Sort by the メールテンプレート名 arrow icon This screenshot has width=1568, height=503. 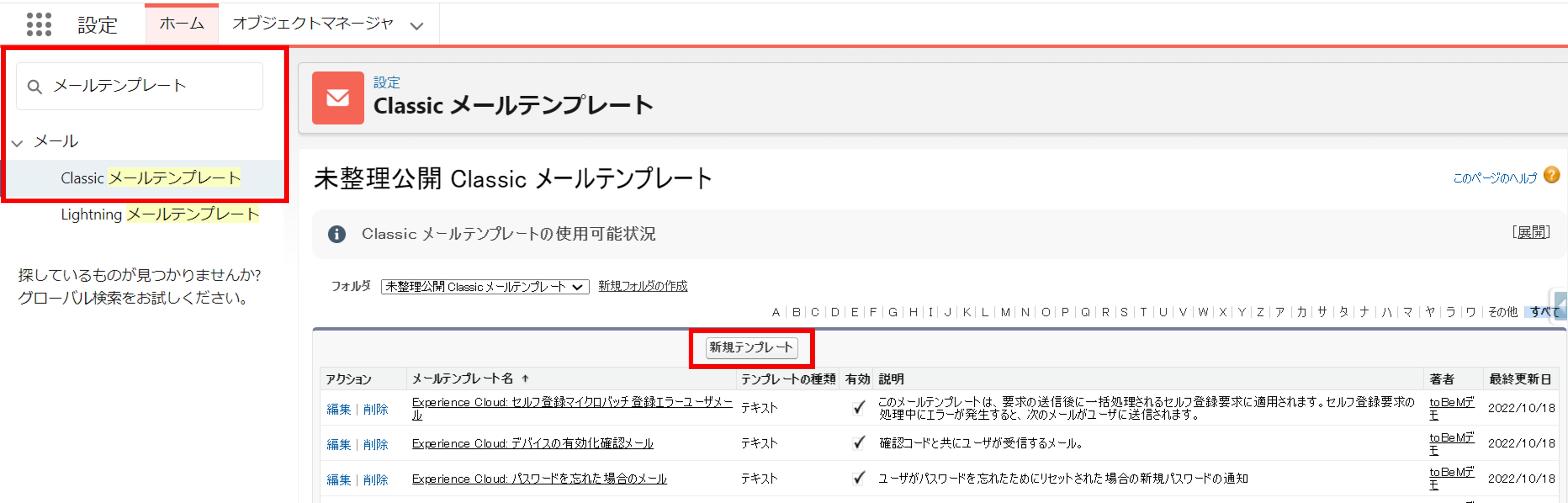tap(525, 378)
